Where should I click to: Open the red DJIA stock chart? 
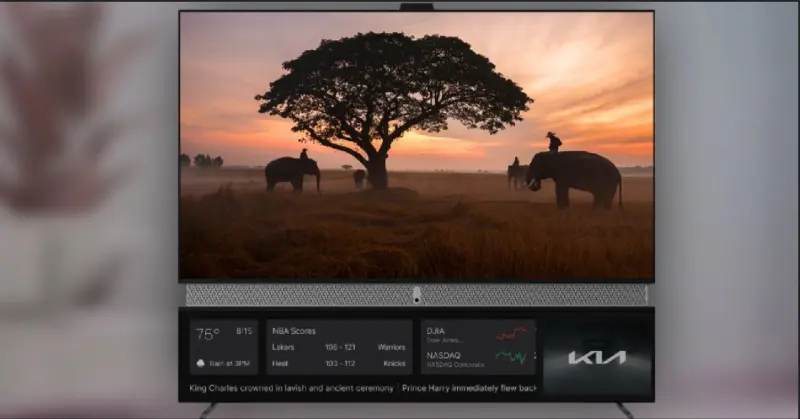[x=511, y=334]
